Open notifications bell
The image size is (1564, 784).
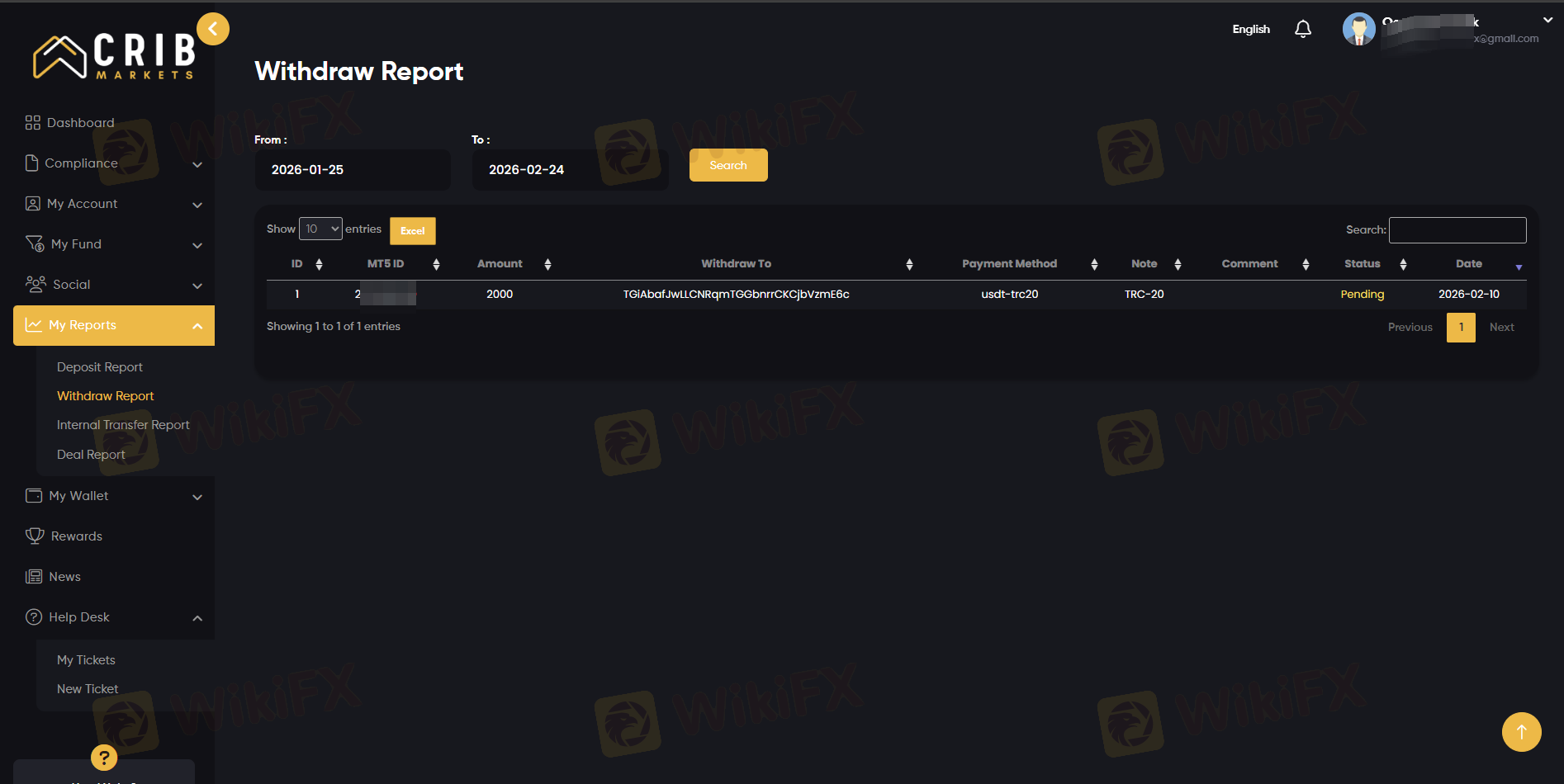tap(1303, 30)
